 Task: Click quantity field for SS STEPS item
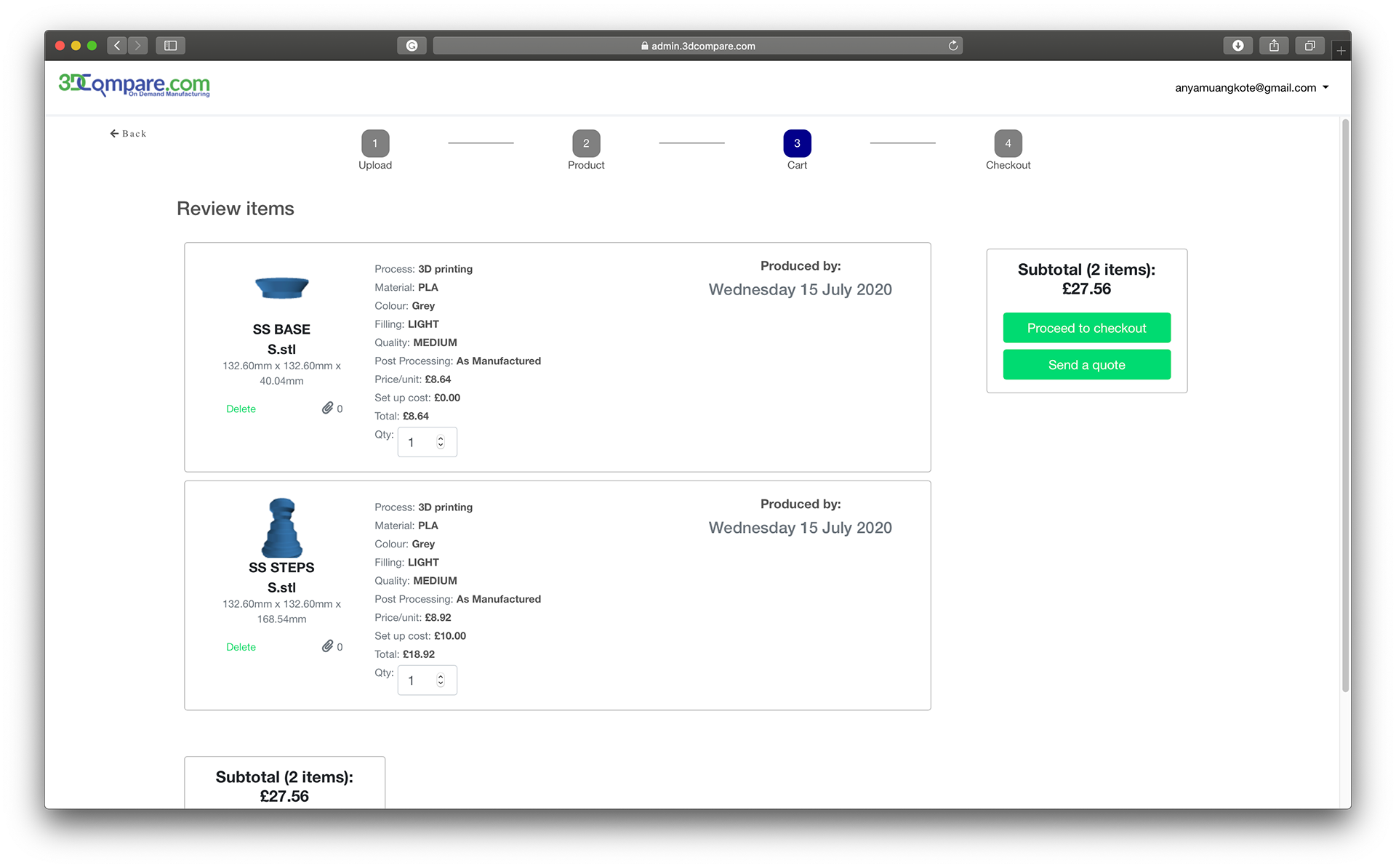tap(427, 680)
